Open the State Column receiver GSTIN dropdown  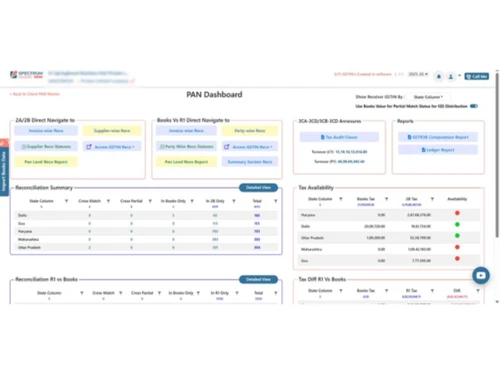pyautogui.click(x=428, y=97)
